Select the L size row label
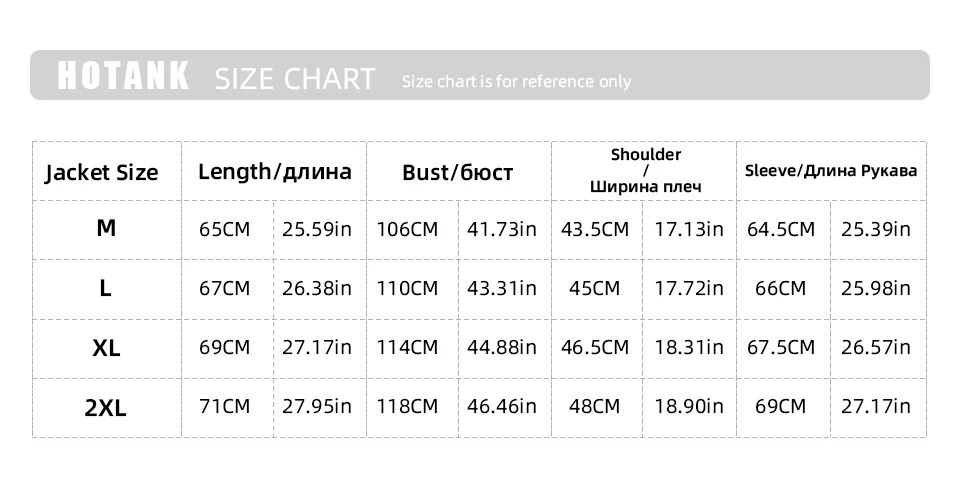The image size is (960, 497). (105, 288)
